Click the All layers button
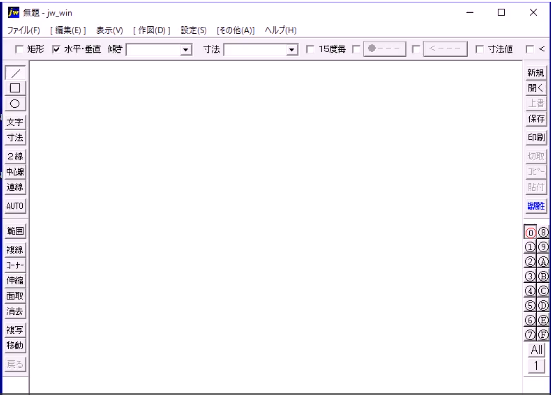 pos(536,350)
